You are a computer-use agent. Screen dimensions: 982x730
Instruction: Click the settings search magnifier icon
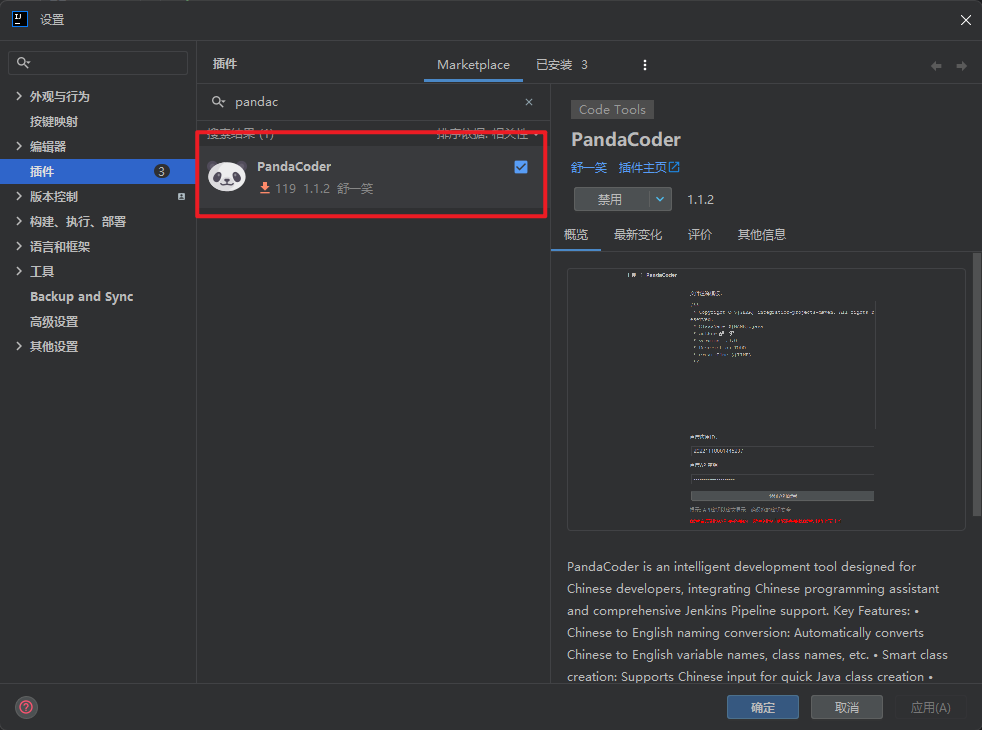[25, 63]
